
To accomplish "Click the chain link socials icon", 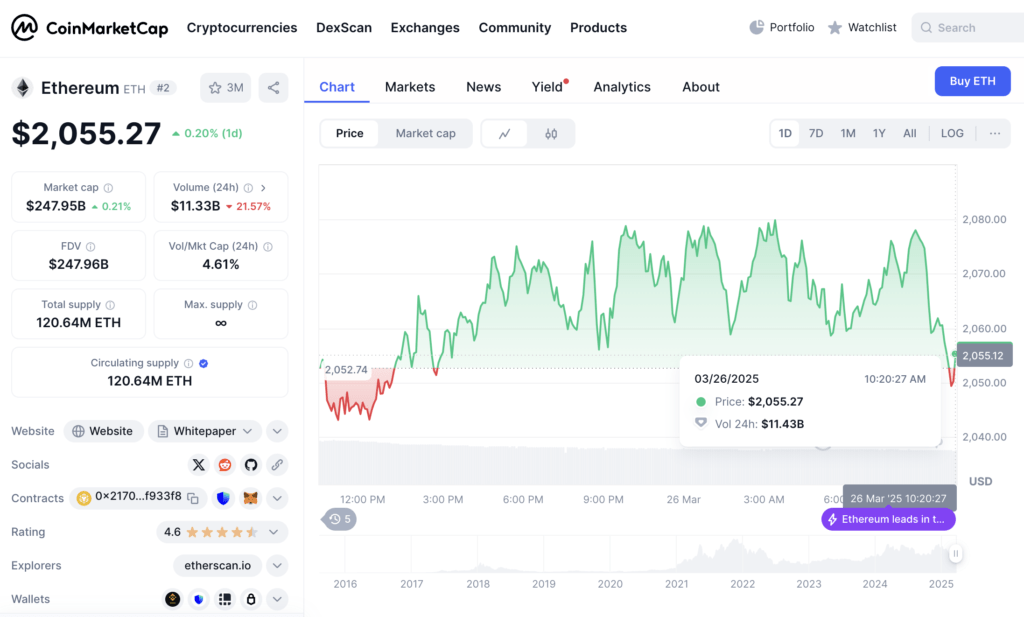I will (x=277, y=465).
